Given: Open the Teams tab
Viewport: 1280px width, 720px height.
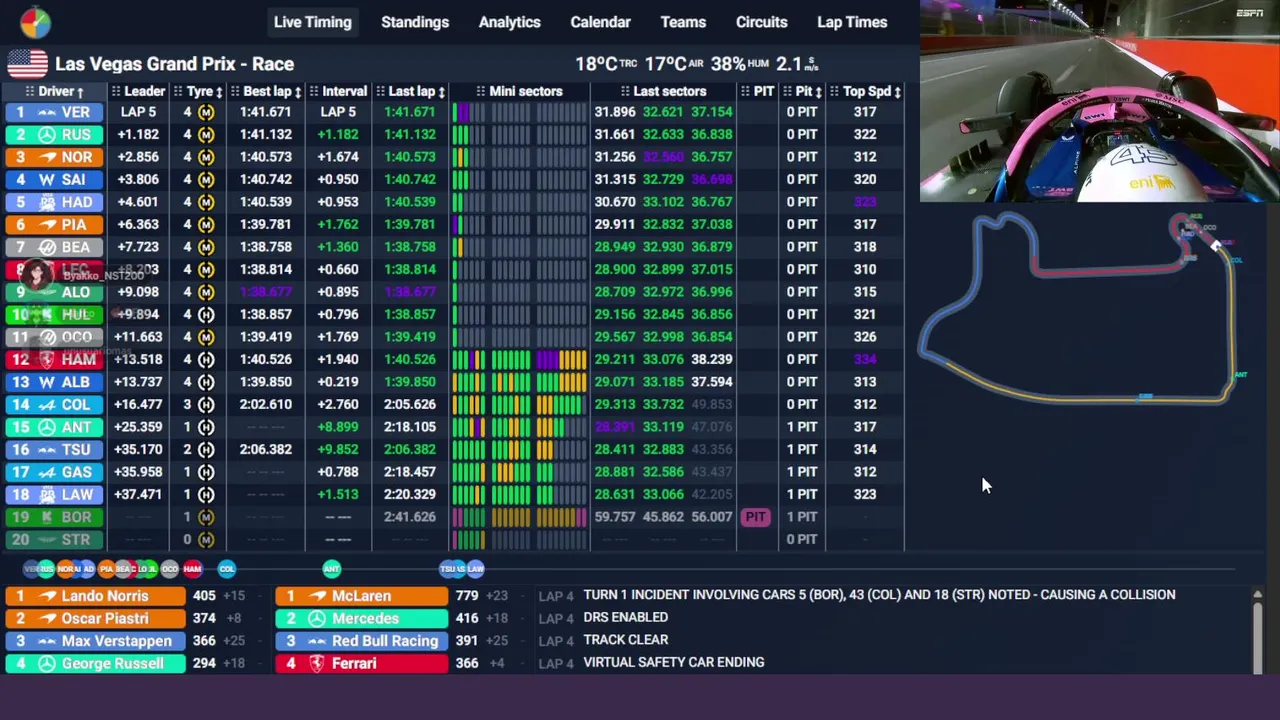Looking at the screenshot, I should click(683, 22).
